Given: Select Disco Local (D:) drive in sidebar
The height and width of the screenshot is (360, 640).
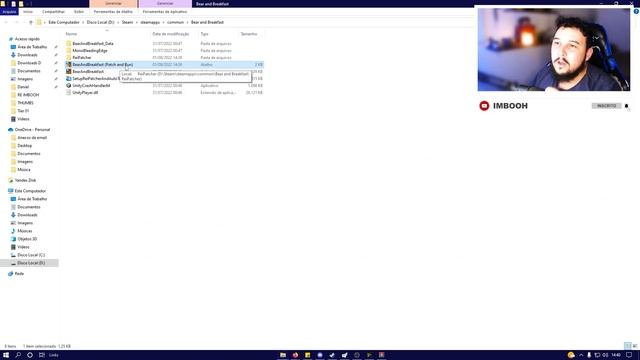Looking at the screenshot, I should click(31, 263).
